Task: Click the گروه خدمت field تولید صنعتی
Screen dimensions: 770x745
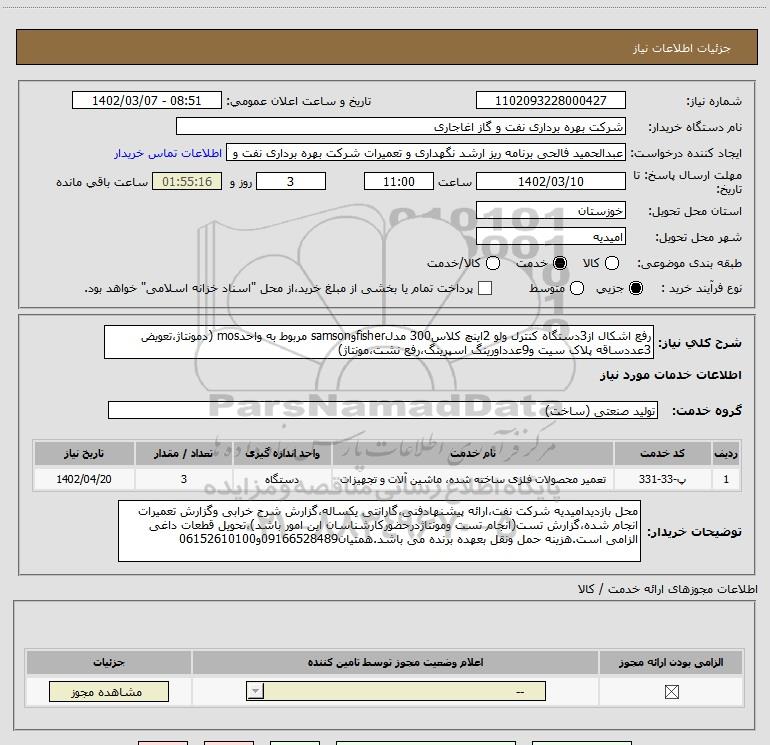Action: [x=383, y=410]
